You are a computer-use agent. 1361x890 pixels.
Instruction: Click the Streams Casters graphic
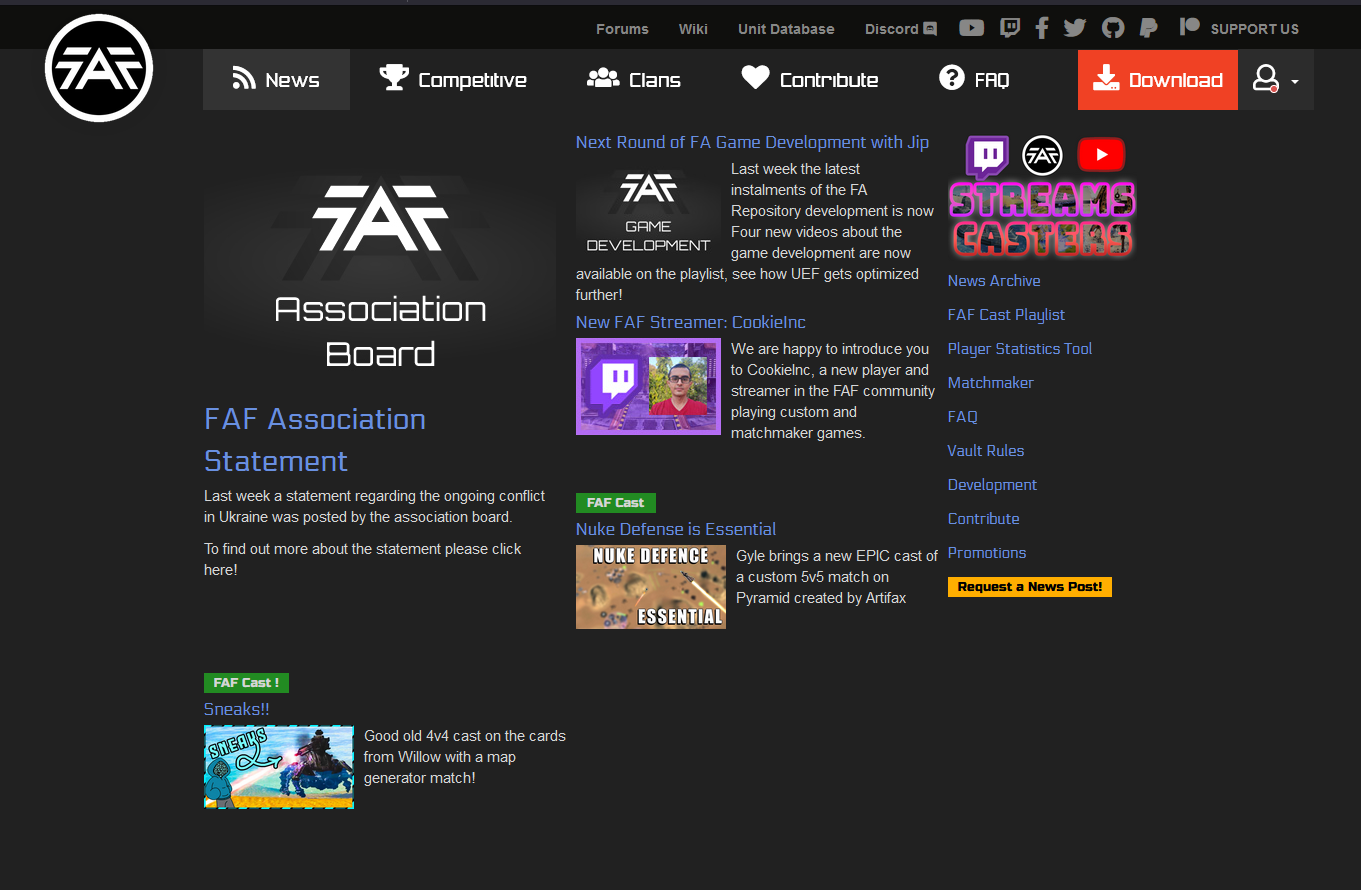[x=1043, y=220]
